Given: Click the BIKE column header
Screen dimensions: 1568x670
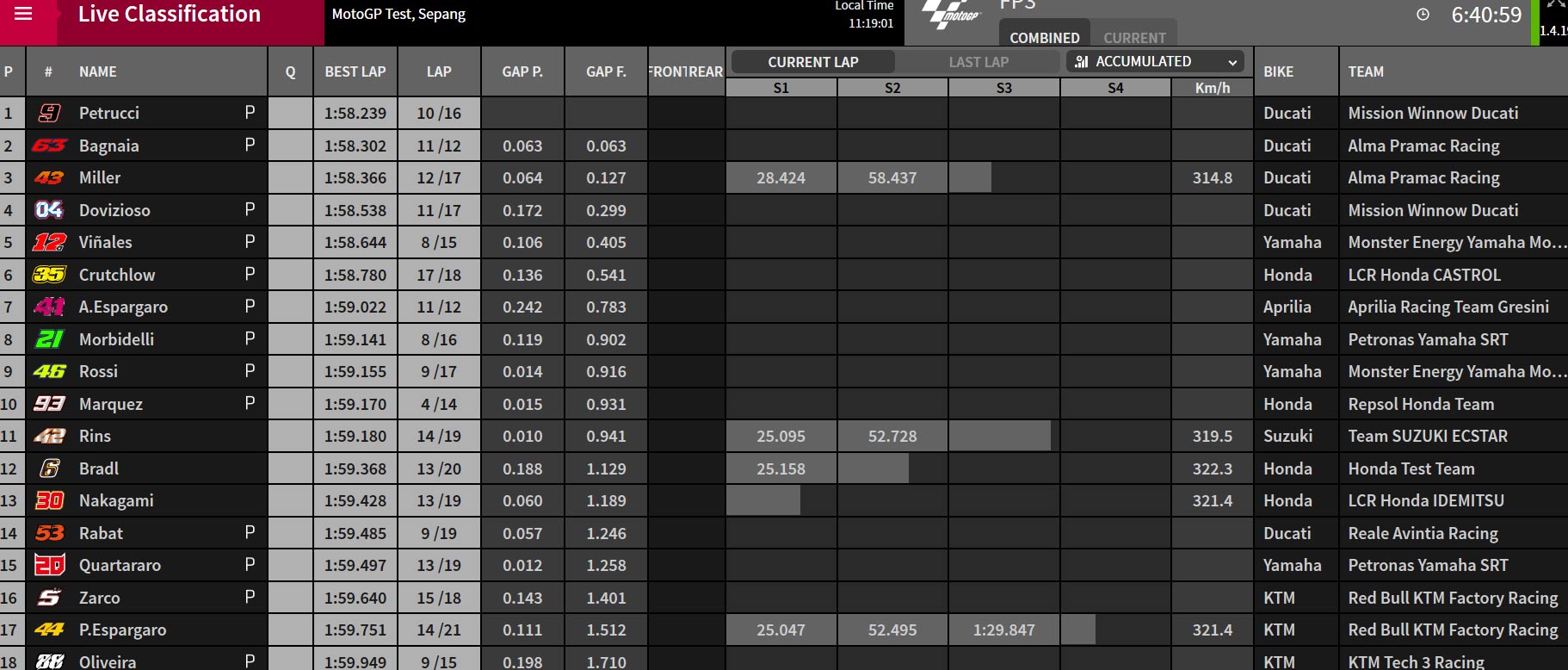Looking at the screenshot, I should pyautogui.click(x=1278, y=71).
